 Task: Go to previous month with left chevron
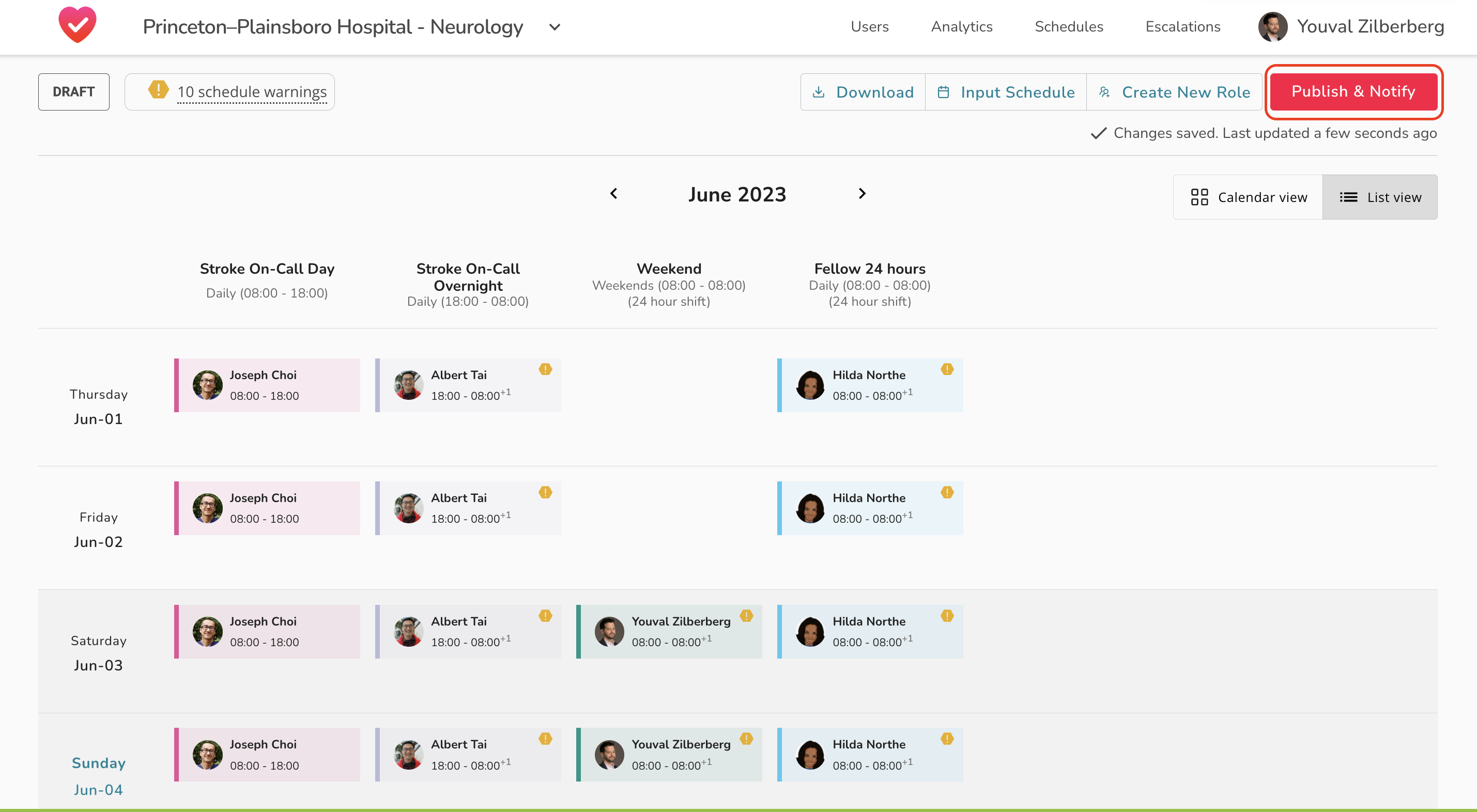tap(613, 194)
